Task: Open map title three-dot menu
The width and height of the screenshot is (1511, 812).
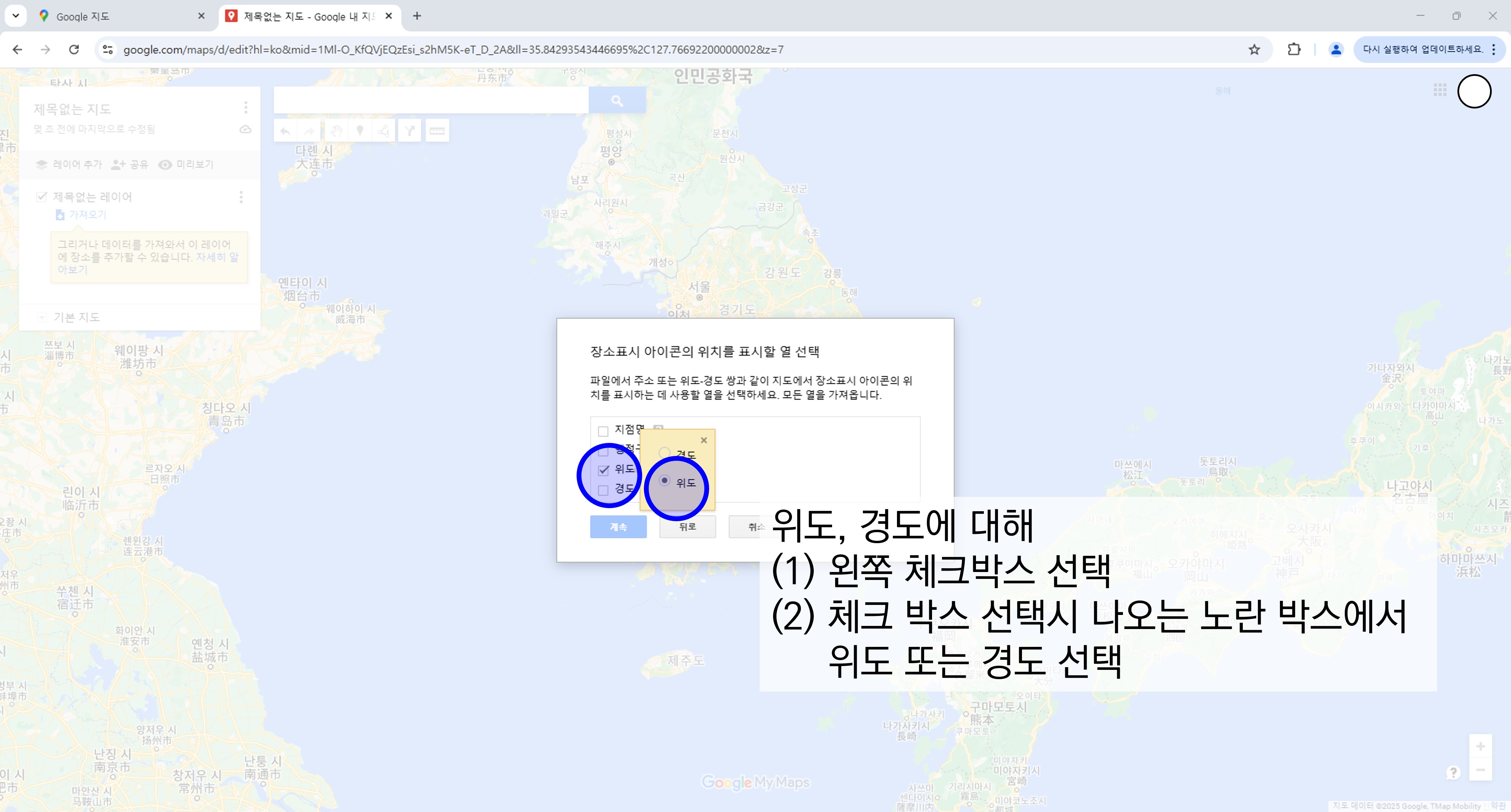Action: coord(246,107)
